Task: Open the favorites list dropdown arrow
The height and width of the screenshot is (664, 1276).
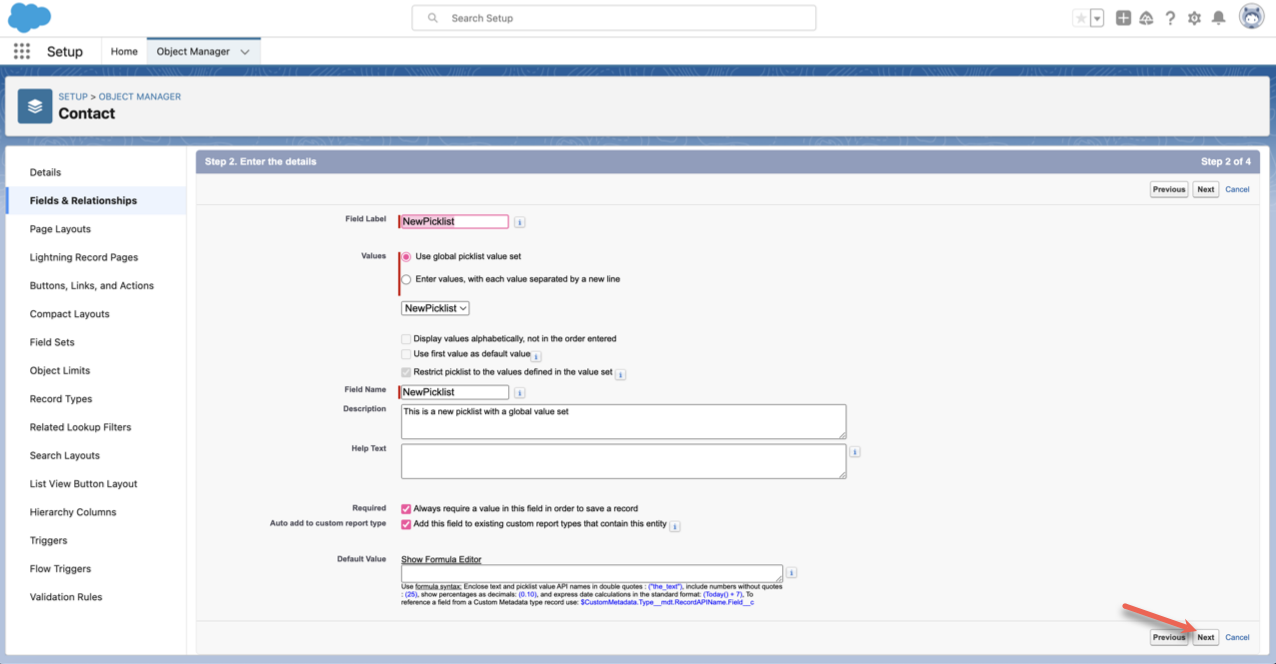Action: [1097, 18]
